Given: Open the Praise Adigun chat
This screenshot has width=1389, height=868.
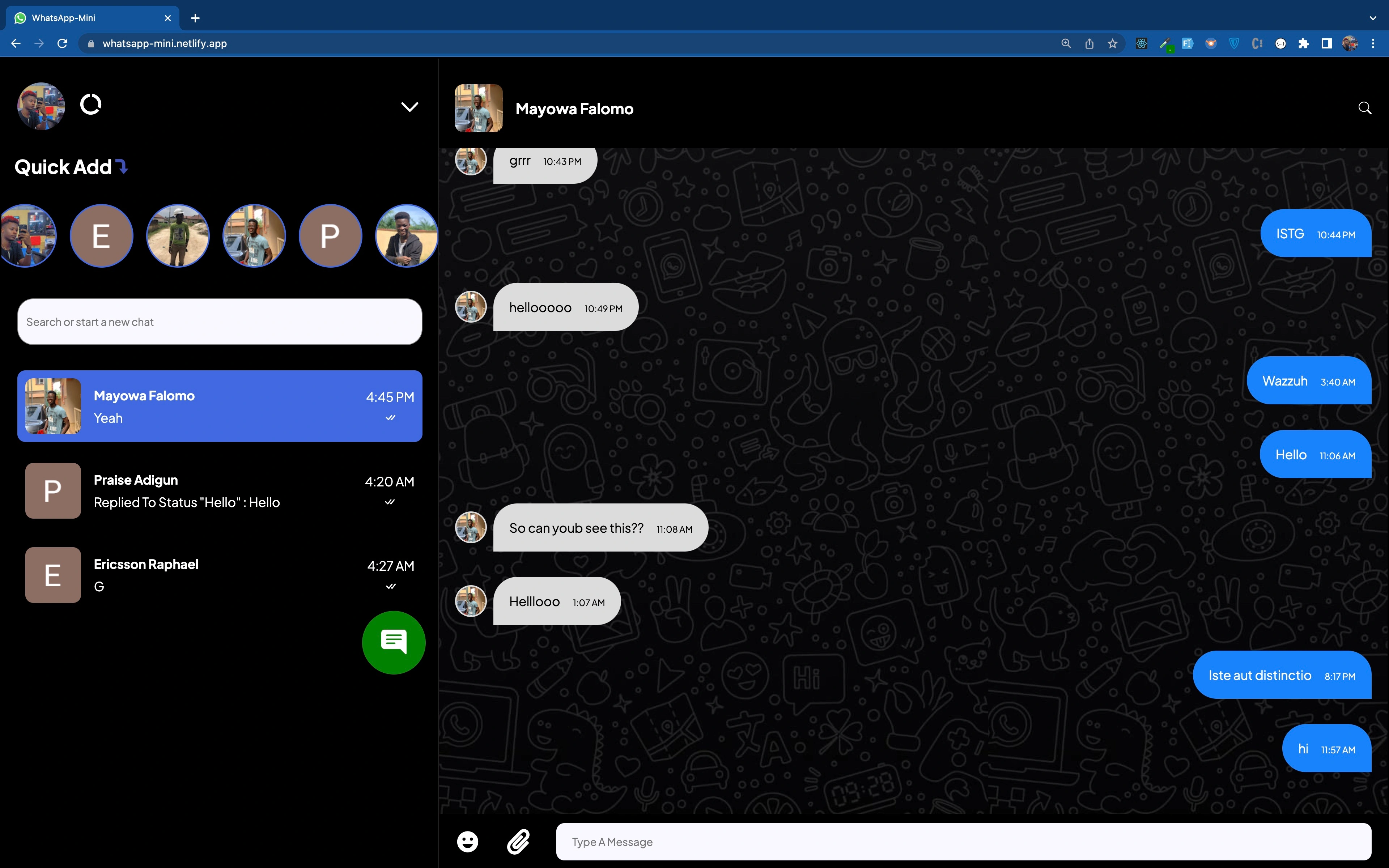Looking at the screenshot, I should click(220, 491).
